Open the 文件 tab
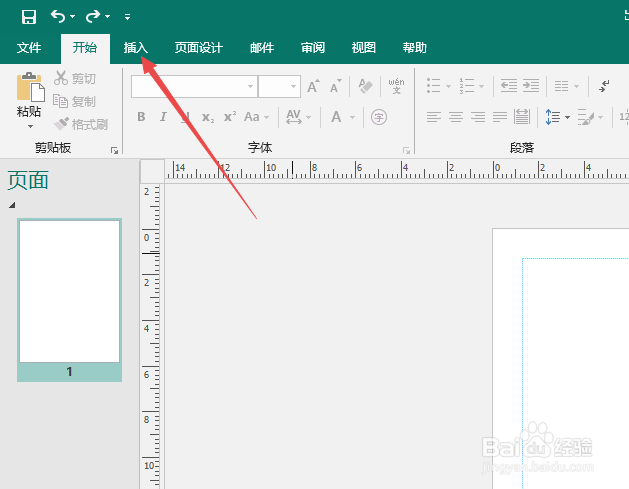This screenshot has width=629, height=489. click(x=28, y=48)
